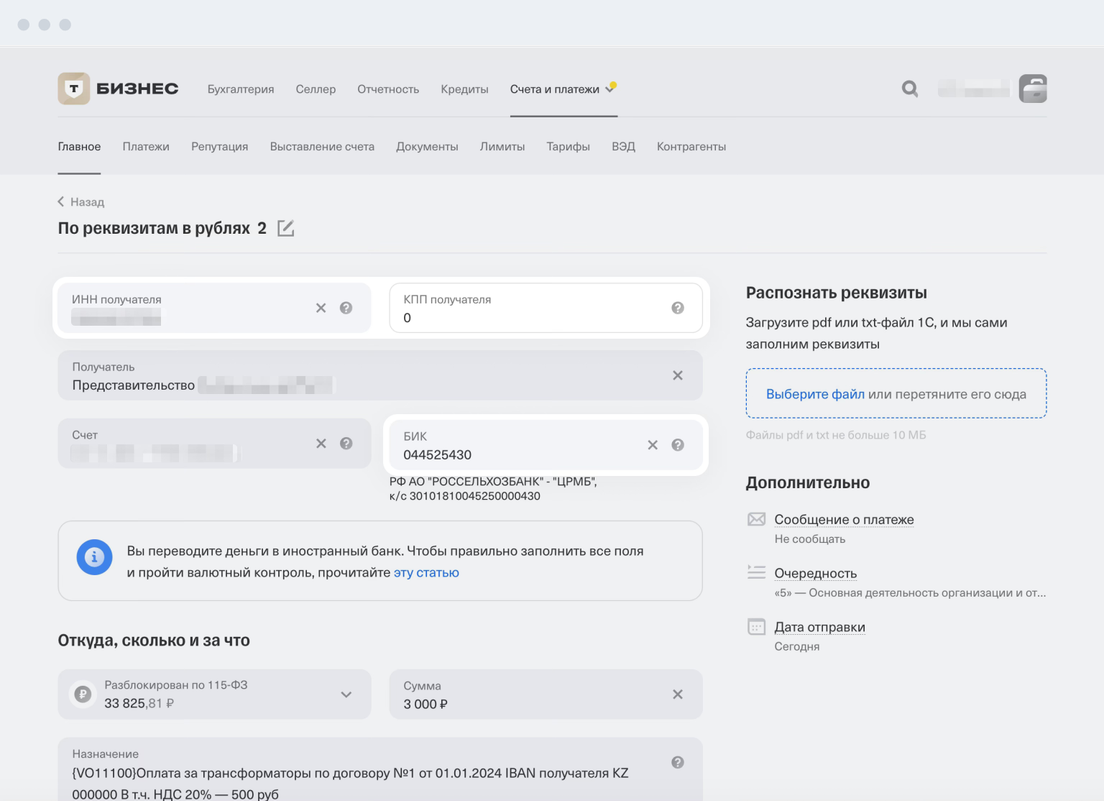
Task: Open the Счета и платежи menu
Action: click(x=554, y=89)
